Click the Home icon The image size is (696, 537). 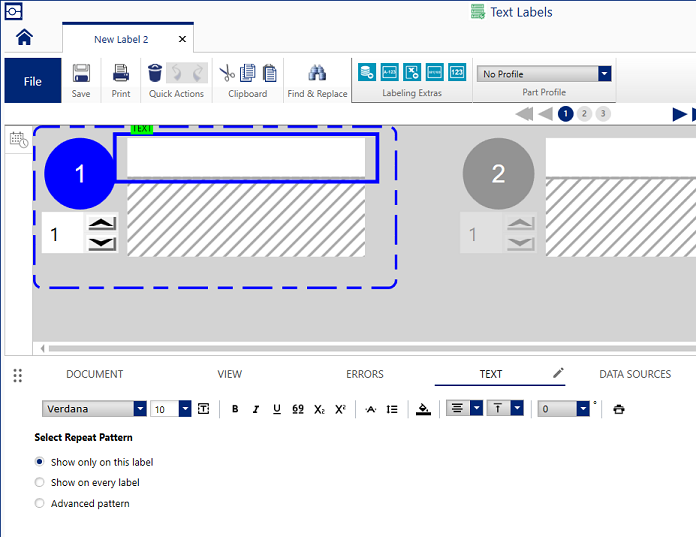pyautogui.click(x=24, y=38)
